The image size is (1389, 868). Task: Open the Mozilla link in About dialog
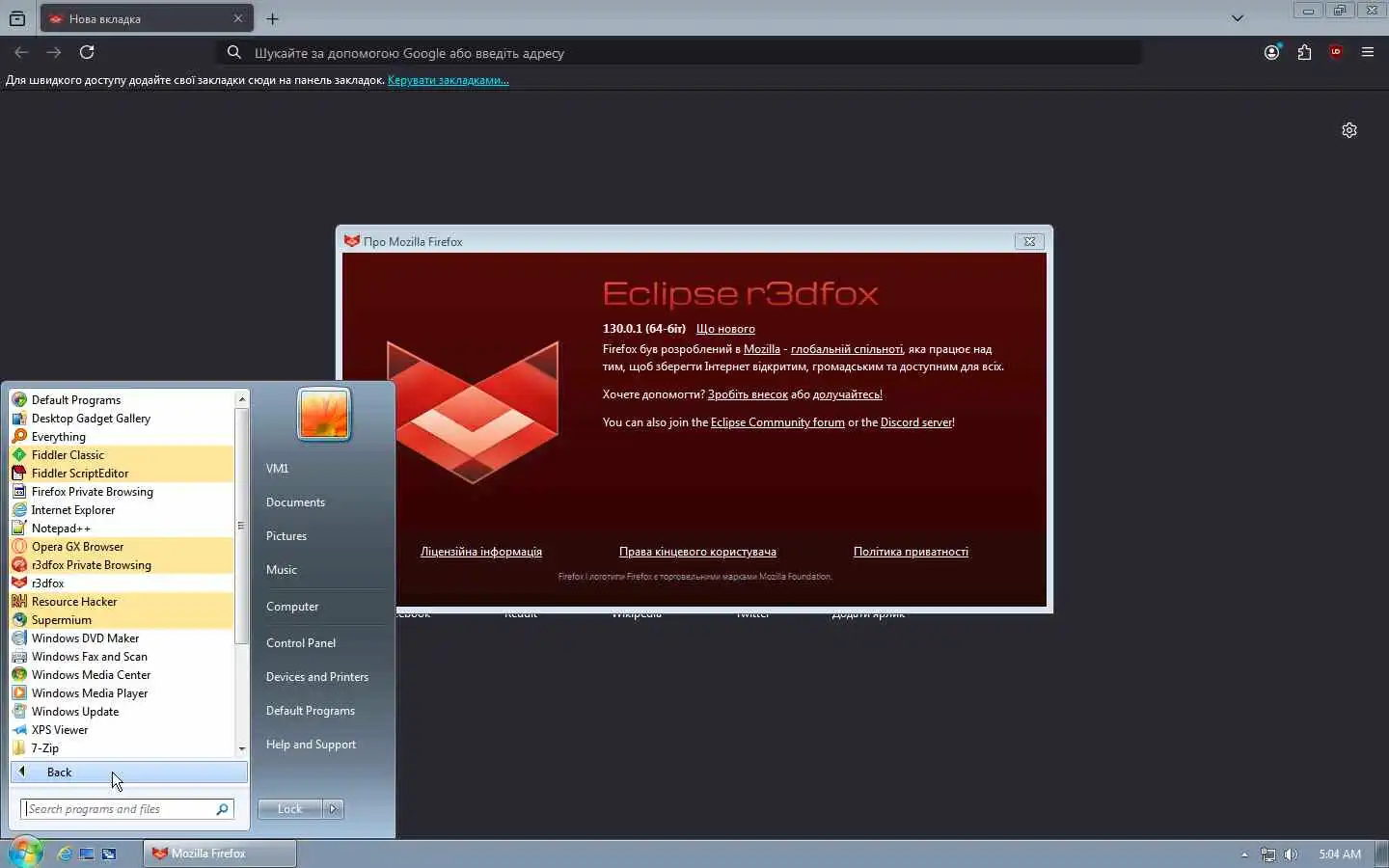761,349
